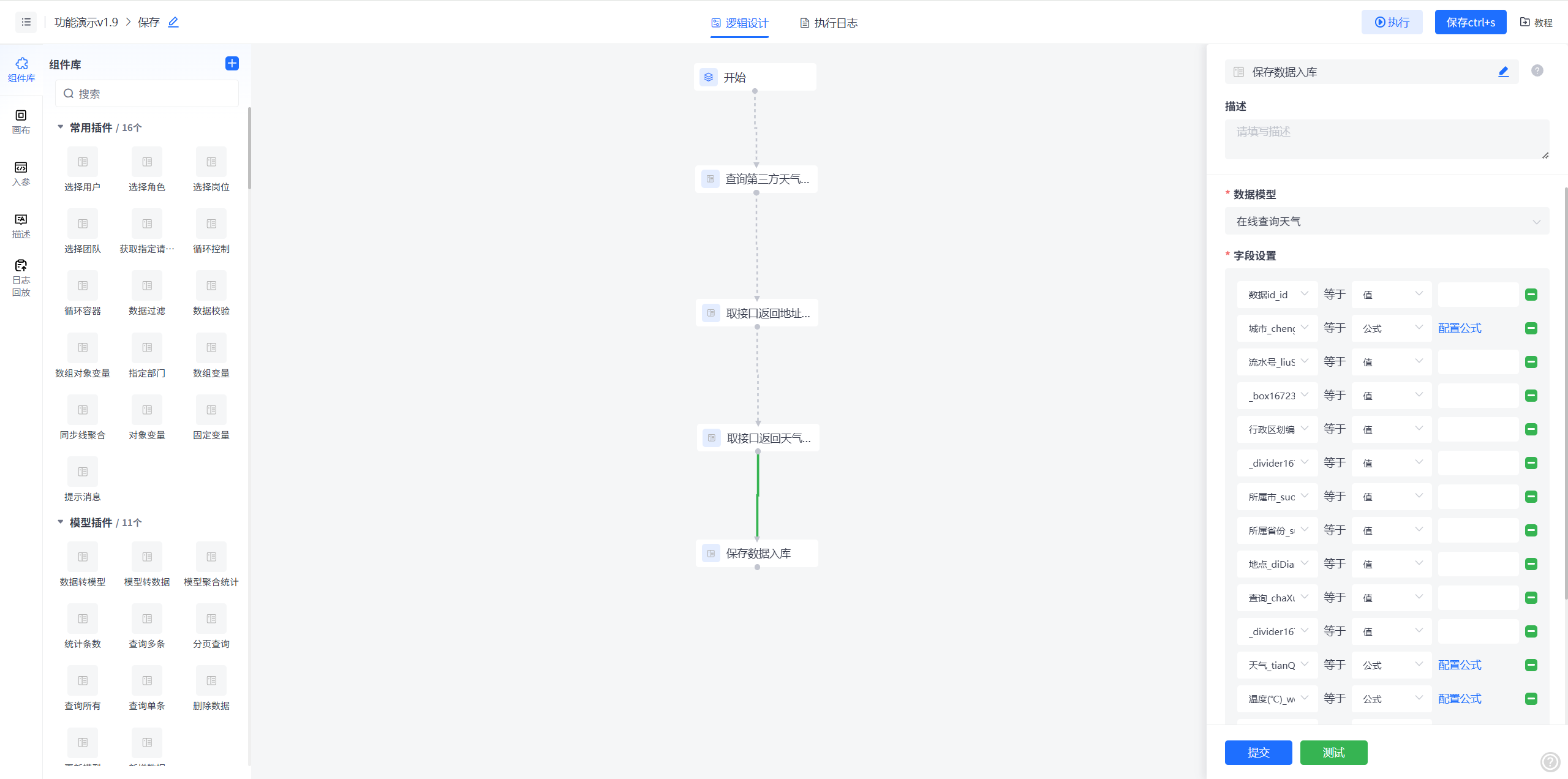Screen dimensions: 1568x779
Task: Open the 画布 canvas sidebar panel
Action: tap(21, 121)
